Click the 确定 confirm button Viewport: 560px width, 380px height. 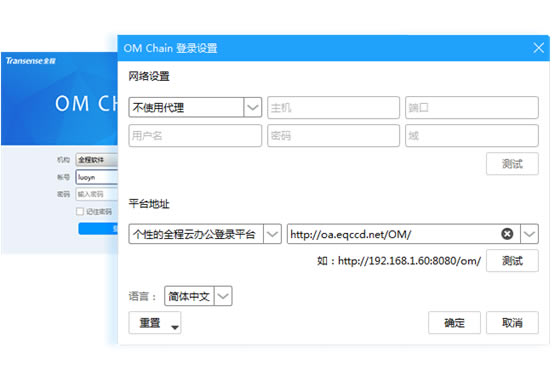tap(454, 322)
